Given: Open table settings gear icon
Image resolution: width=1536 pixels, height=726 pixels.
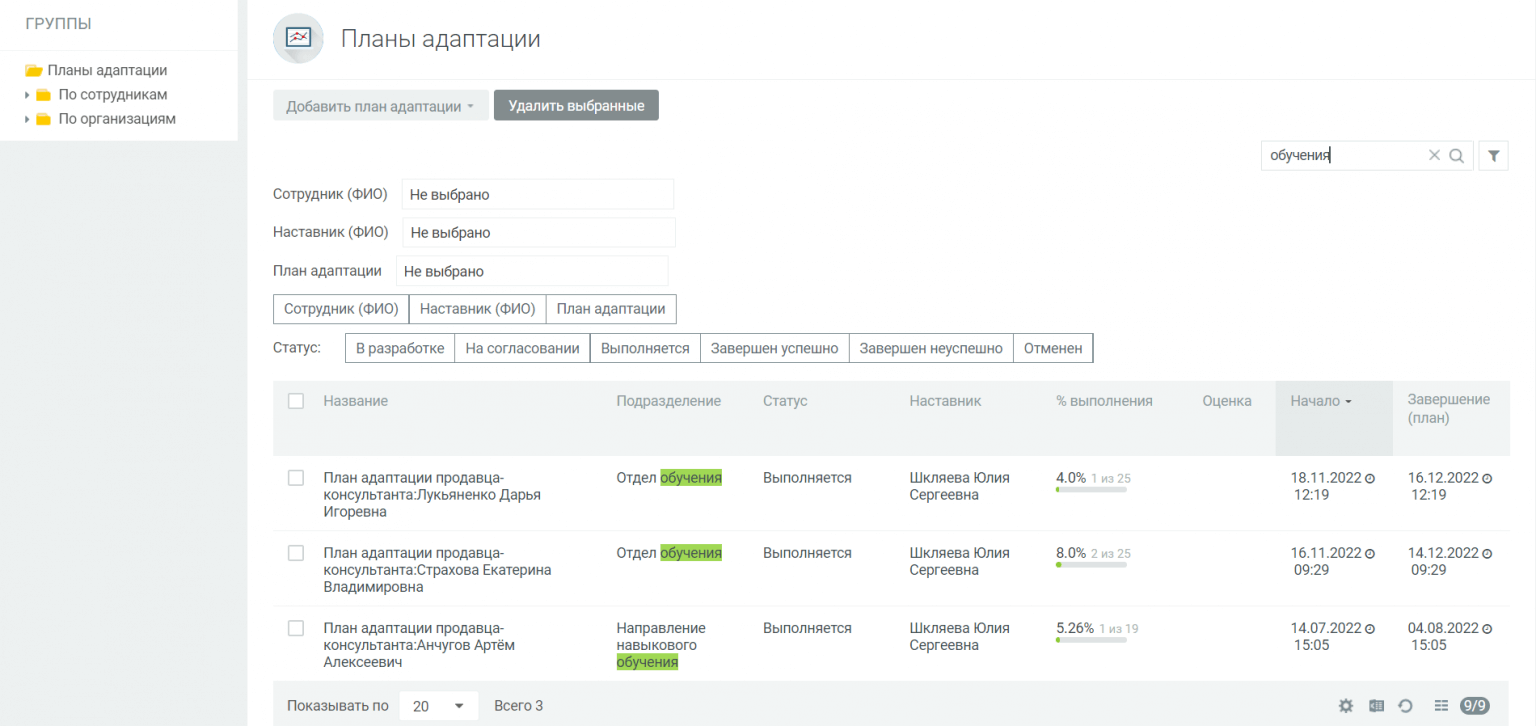Looking at the screenshot, I should [x=1346, y=706].
